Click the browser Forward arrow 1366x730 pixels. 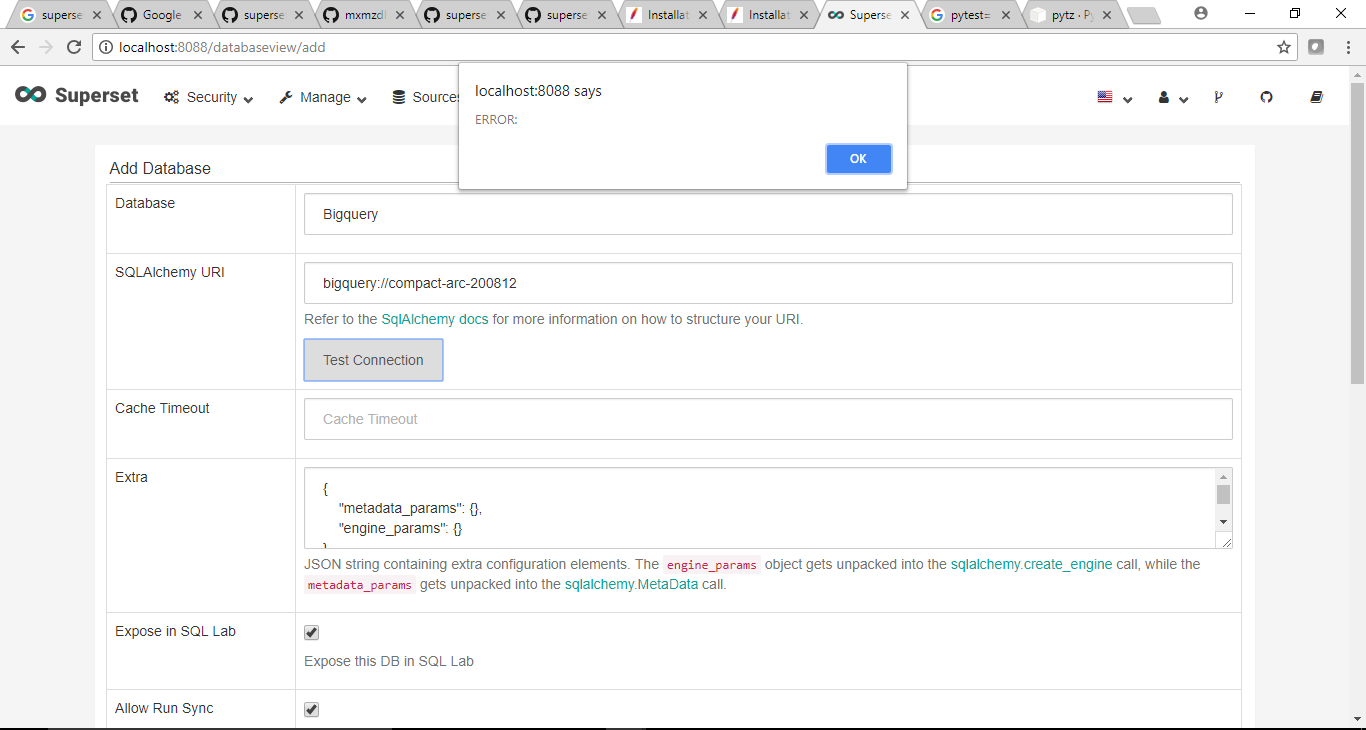pos(46,47)
